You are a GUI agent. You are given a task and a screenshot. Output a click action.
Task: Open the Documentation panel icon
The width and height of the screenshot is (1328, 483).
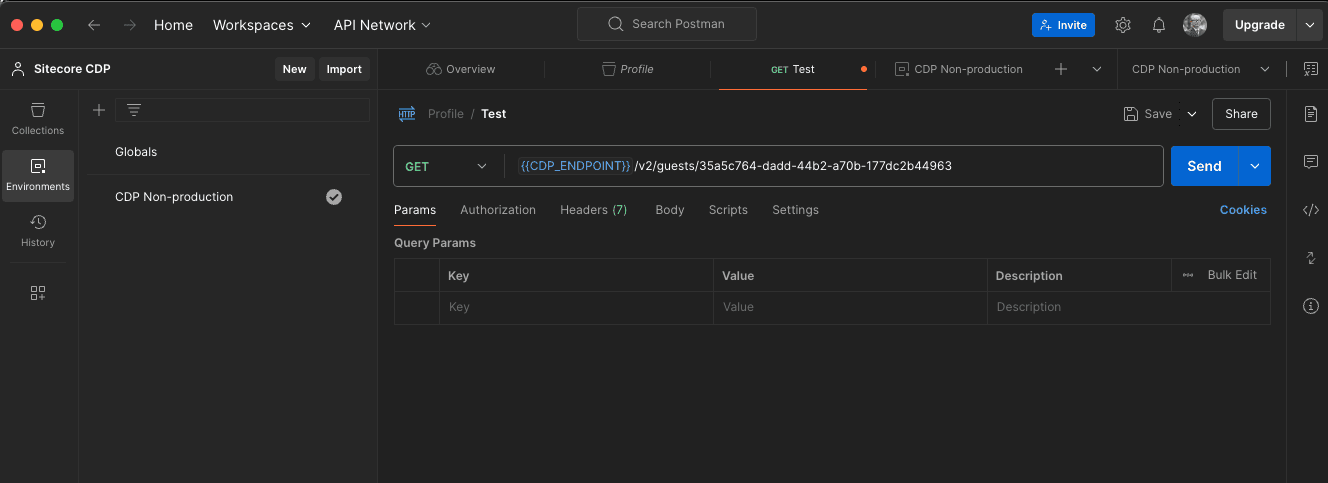pos(1311,114)
